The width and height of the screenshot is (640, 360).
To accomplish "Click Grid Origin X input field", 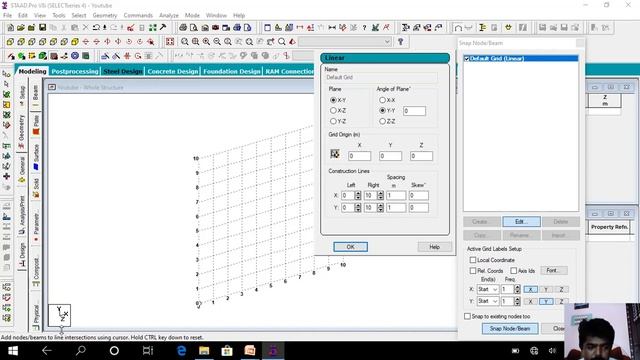I will (359, 156).
